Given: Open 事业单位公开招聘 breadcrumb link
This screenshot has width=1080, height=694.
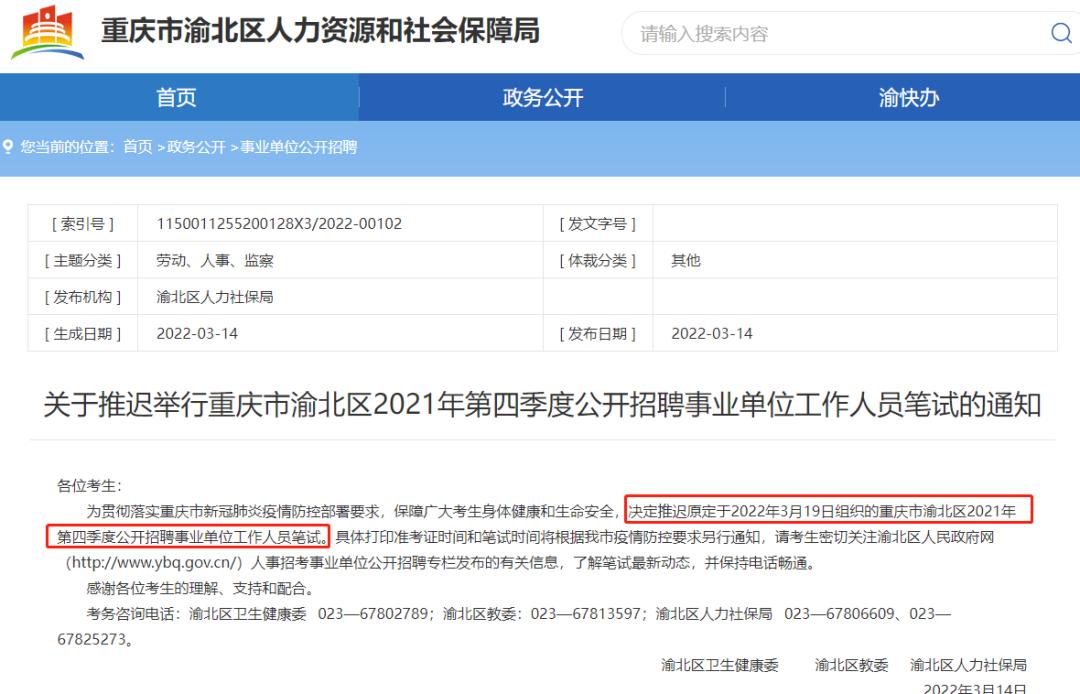Looking at the screenshot, I should point(298,147).
